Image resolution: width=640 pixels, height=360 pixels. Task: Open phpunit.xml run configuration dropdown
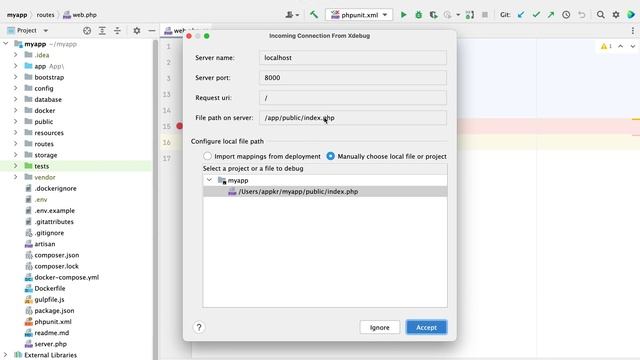click(x=359, y=15)
